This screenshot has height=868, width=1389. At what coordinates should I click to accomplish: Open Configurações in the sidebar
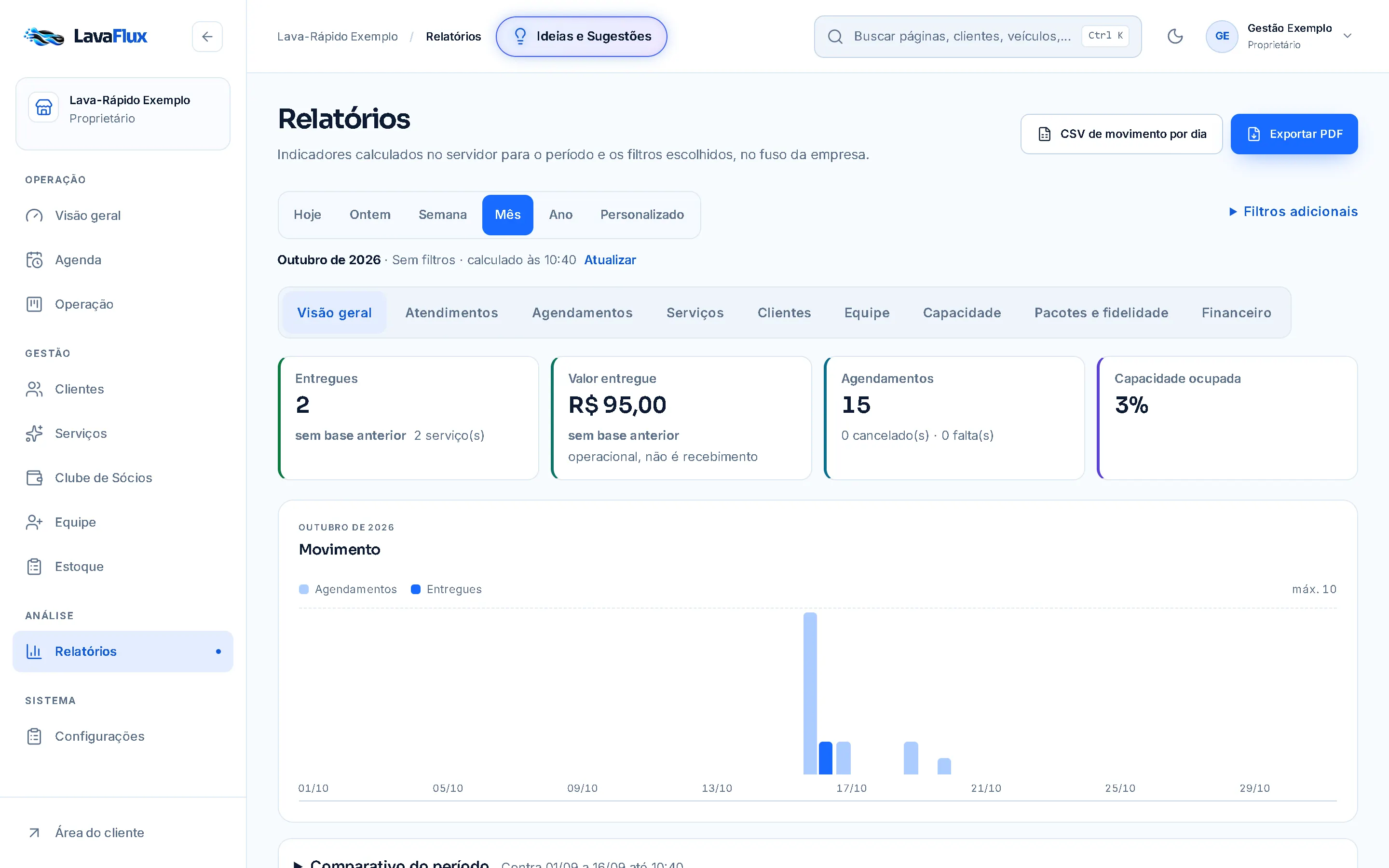[123, 736]
